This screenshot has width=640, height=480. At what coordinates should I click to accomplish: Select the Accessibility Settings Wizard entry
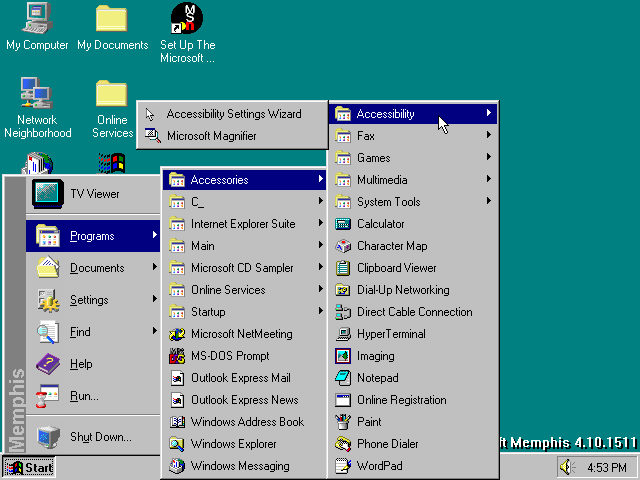click(232, 114)
